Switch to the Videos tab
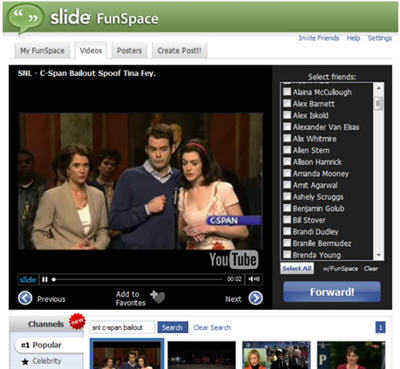Viewport: 400px width, 369px height. point(91,51)
